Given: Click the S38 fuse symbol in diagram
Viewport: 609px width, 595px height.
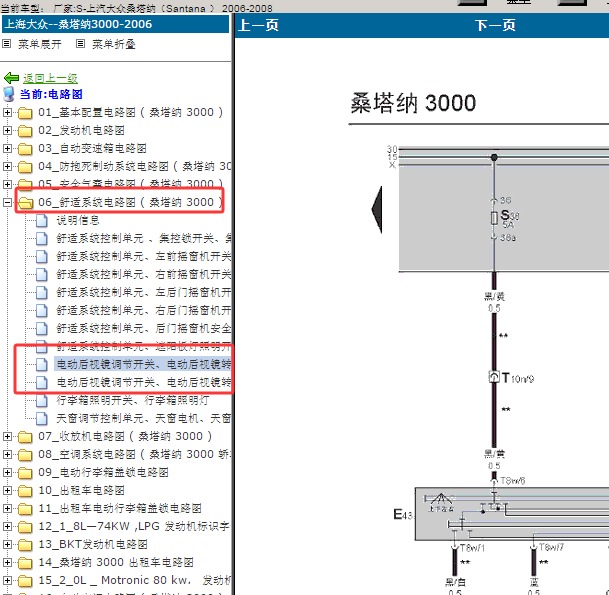Looking at the screenshot, I should [494, 218].
